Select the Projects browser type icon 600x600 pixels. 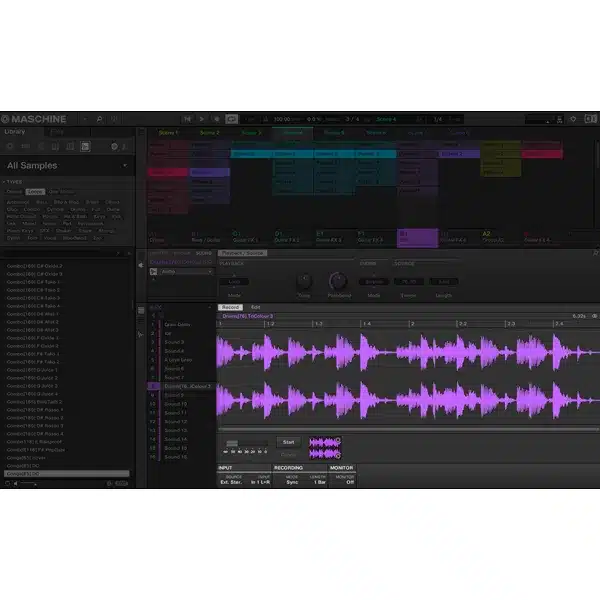point(10,146)
